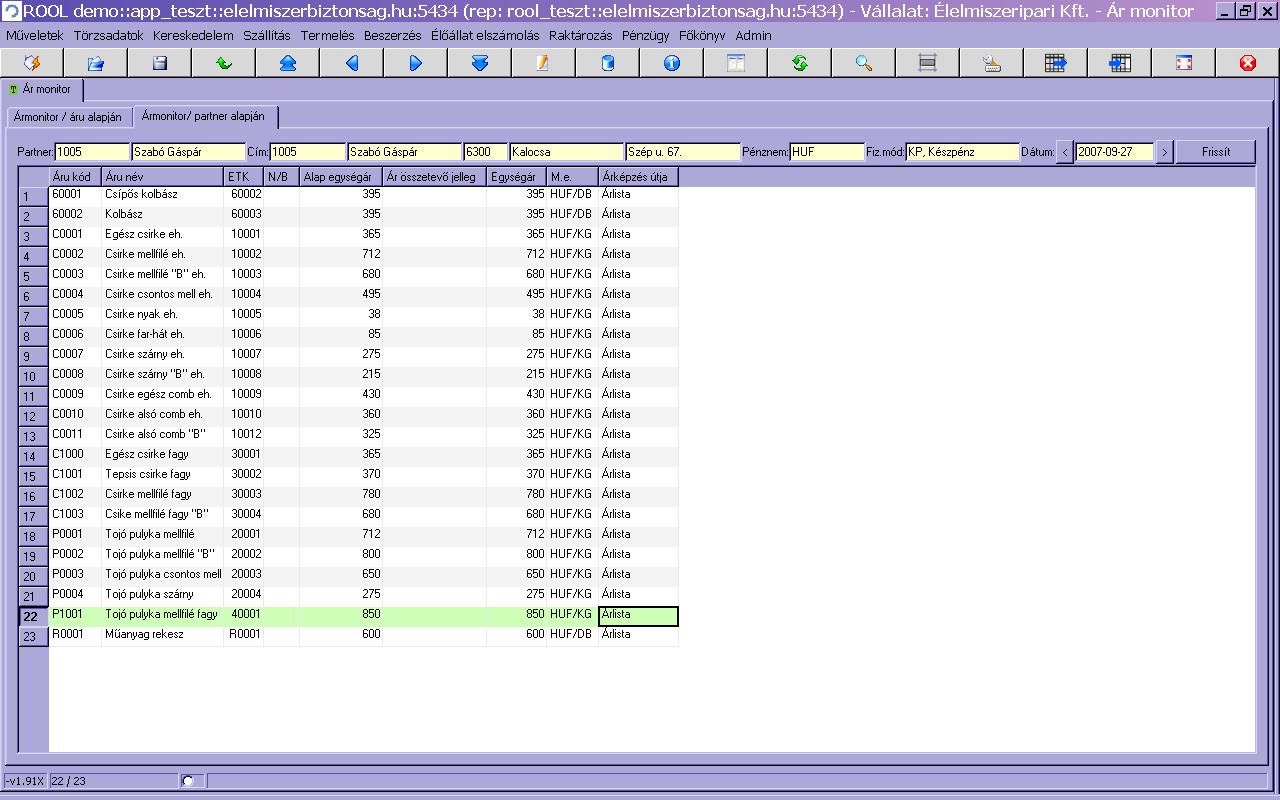Go to next record with right arrow
The width and height of the screenshot is (1280, 800).
[x=416, y=63]
